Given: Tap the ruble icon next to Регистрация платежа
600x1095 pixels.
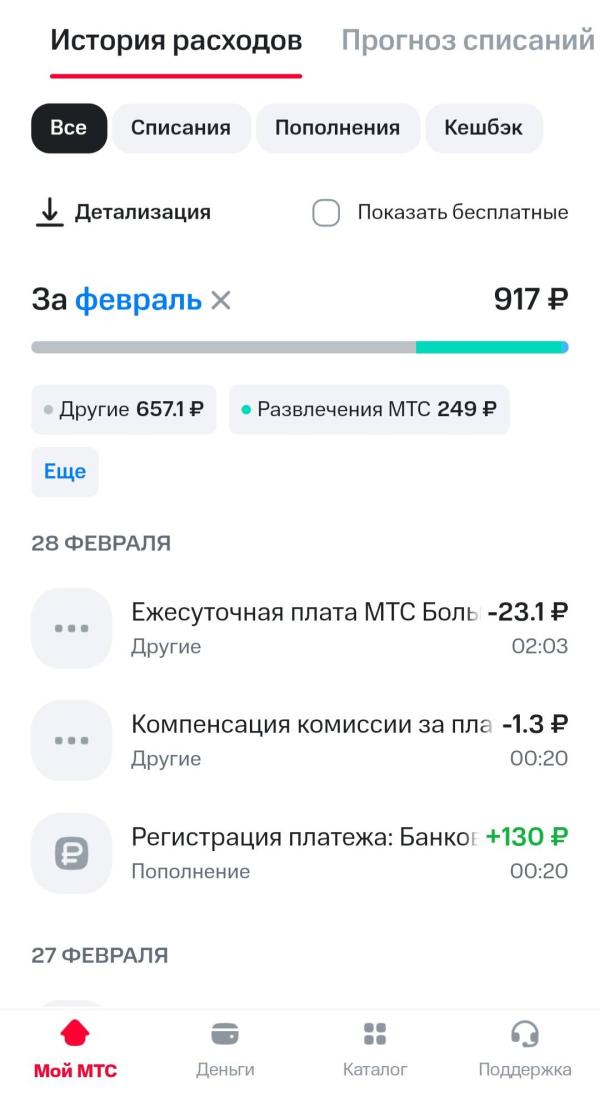Looking at the screenshot, I should (x=72, y=853).
